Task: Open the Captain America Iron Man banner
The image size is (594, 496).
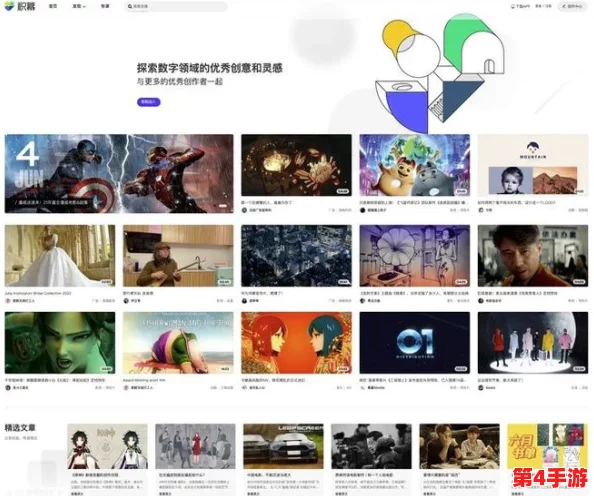Action: 119,174
